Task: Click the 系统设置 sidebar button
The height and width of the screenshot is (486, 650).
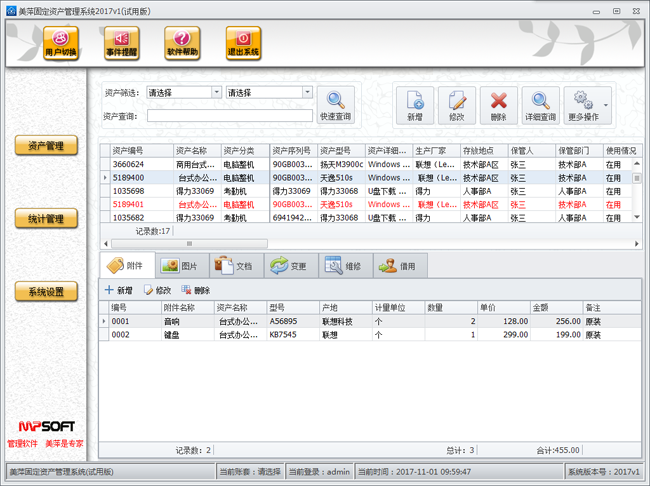Action: 46,292
